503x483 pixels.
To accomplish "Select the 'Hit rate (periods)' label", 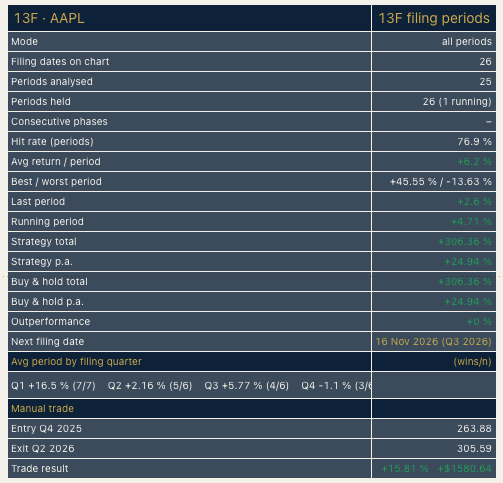I will tap(52, 142).
